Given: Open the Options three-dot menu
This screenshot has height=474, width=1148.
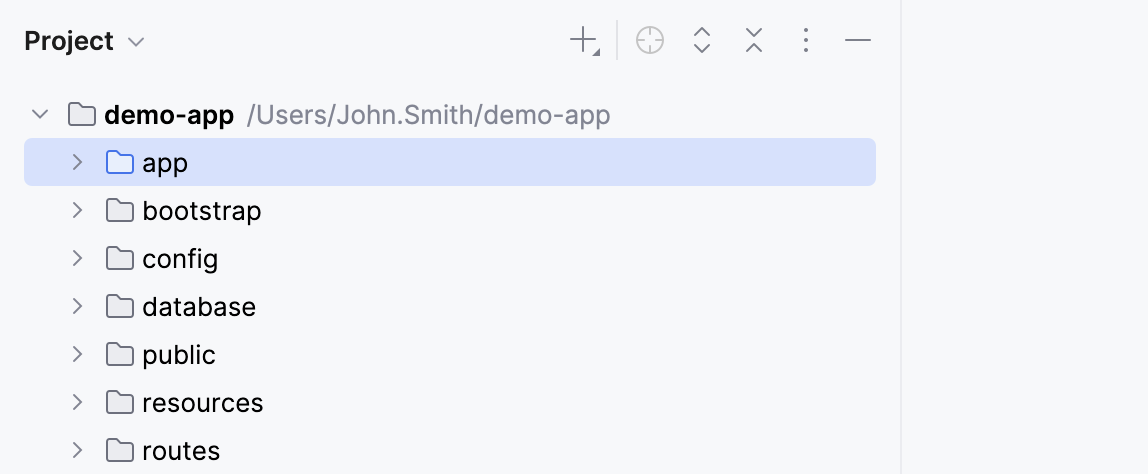Looking at the screenshot, I should (806, 41).
